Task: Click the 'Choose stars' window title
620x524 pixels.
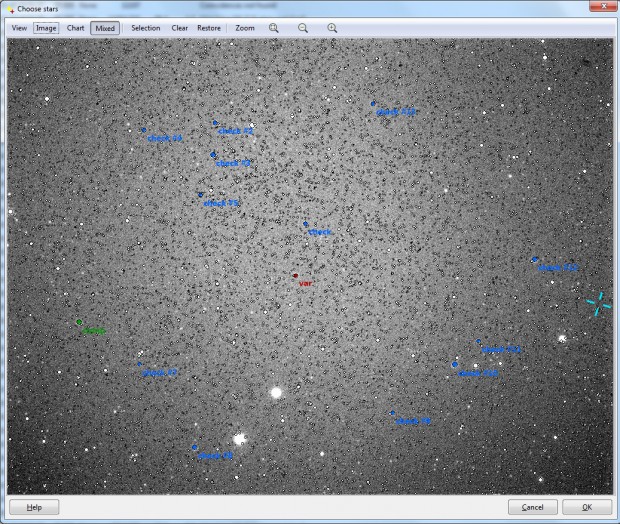Action: click(x=38, y=9)
